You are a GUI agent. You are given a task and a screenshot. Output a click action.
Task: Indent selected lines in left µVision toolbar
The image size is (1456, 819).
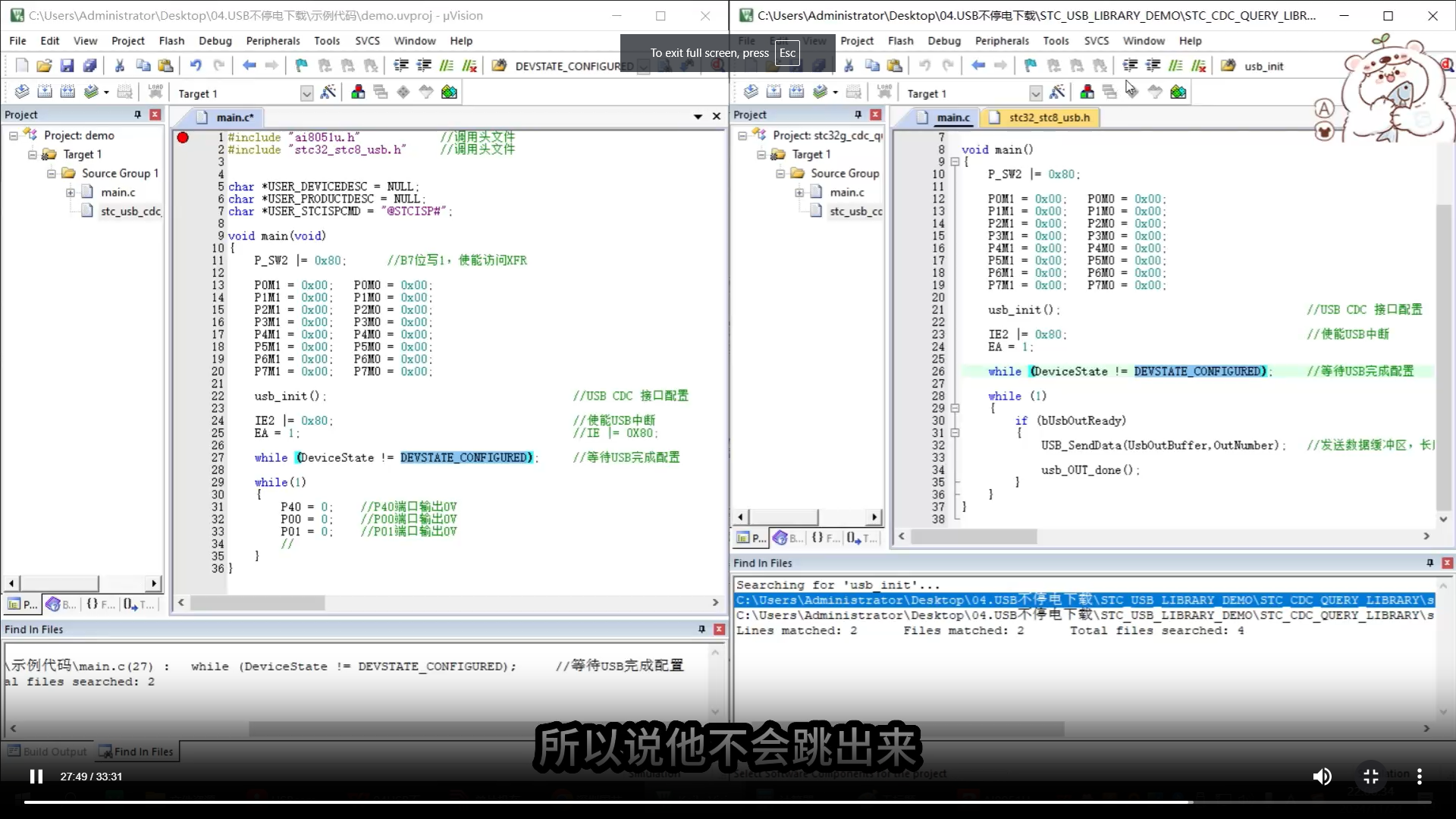(x=401, y=66)
